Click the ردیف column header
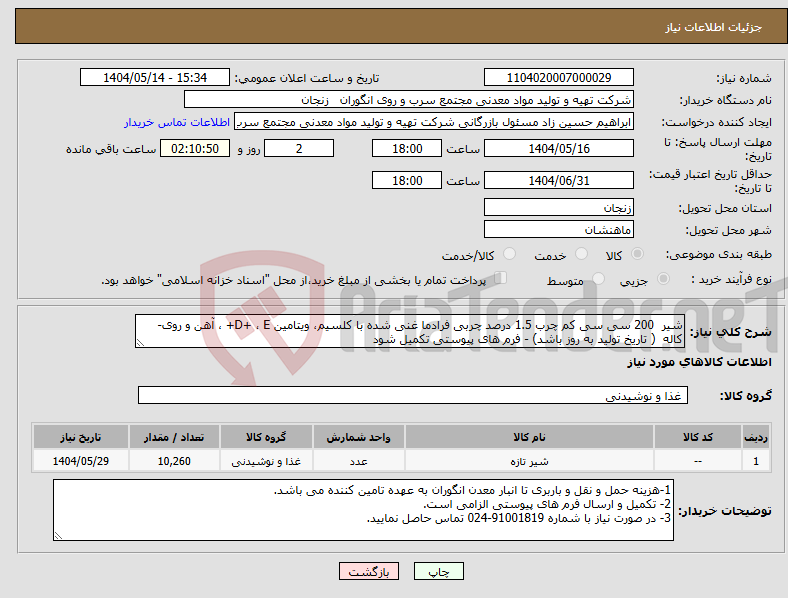Image resolution: width=788 pixels, height=598 pixels. 755,437
